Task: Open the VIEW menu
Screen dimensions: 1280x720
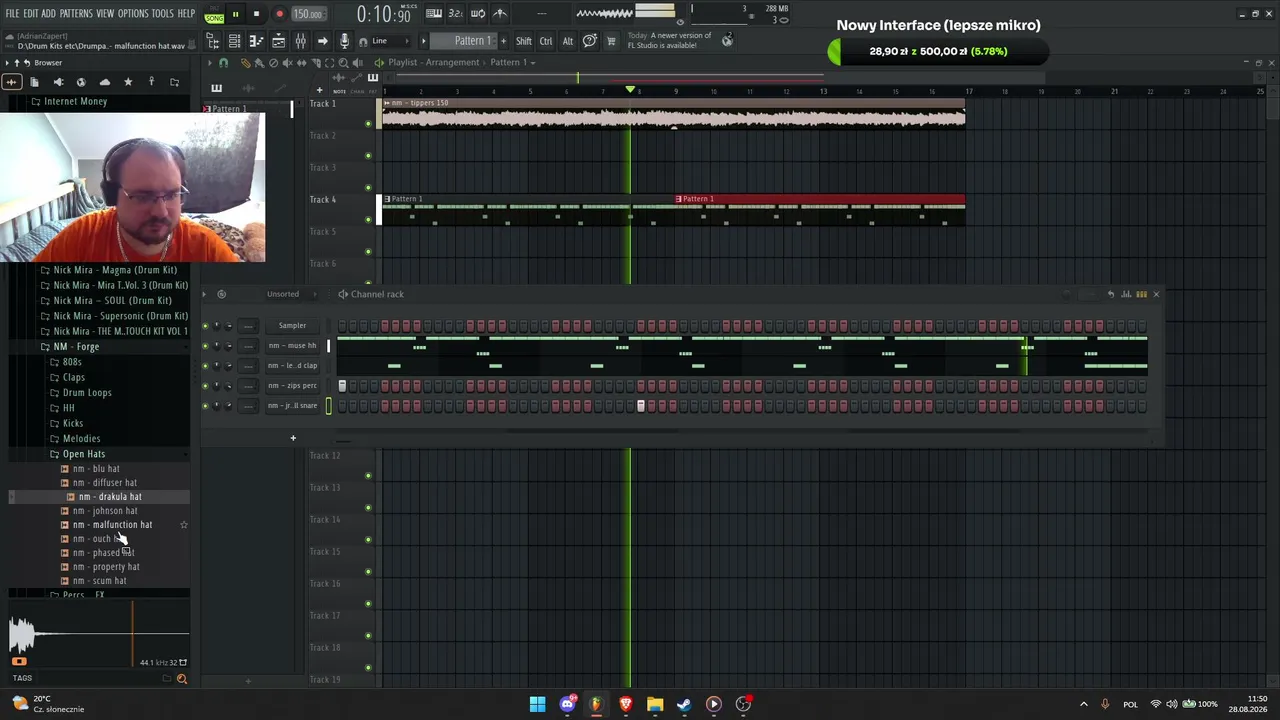Action: 105,14
